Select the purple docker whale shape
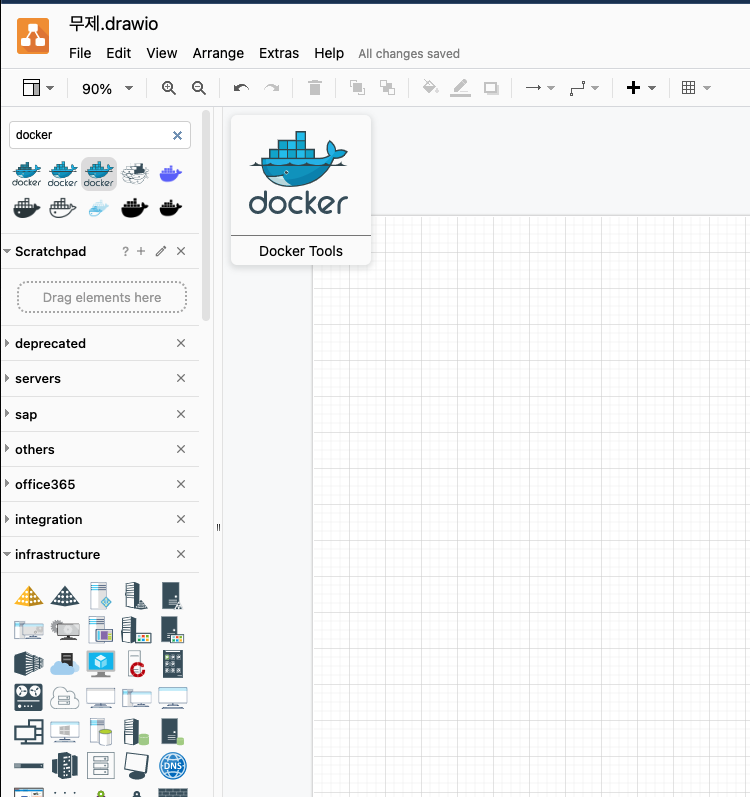Image resolution: width=750 pixels, height=797 pixels. coord(171,174)
